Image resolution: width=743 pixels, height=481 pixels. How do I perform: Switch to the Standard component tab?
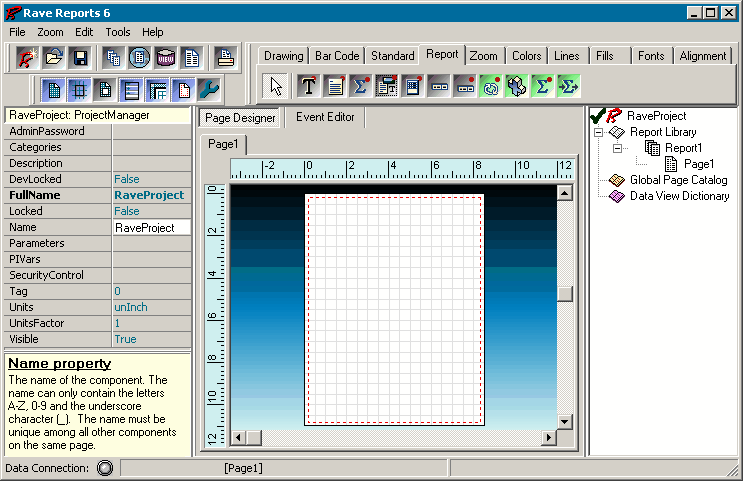pos(392,56)
